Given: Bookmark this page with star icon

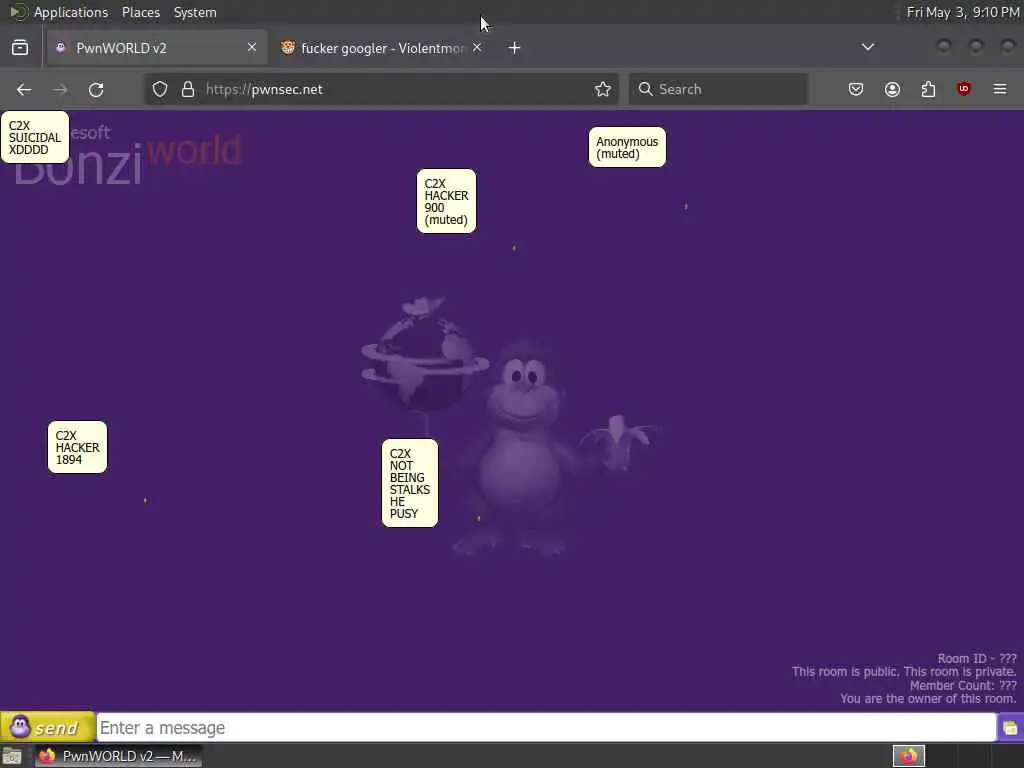Looking at the screenshot, I should click(x=603, y=89).
